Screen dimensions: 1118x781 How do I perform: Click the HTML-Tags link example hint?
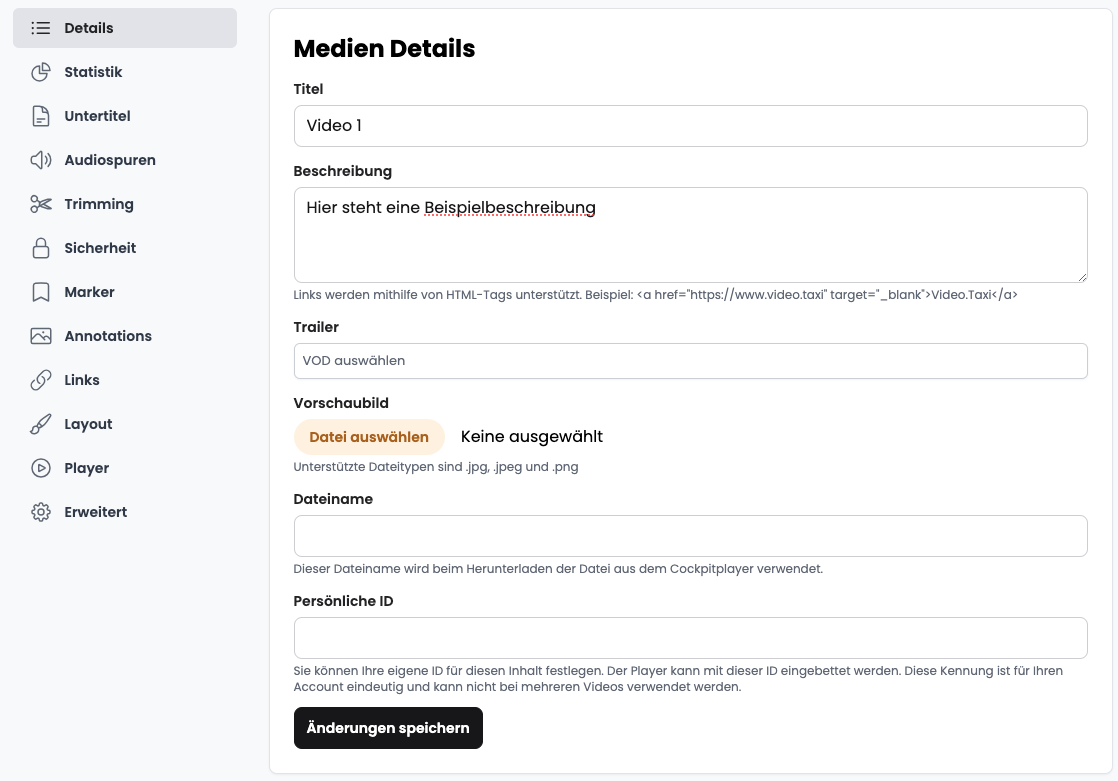[x=655, y=295]
